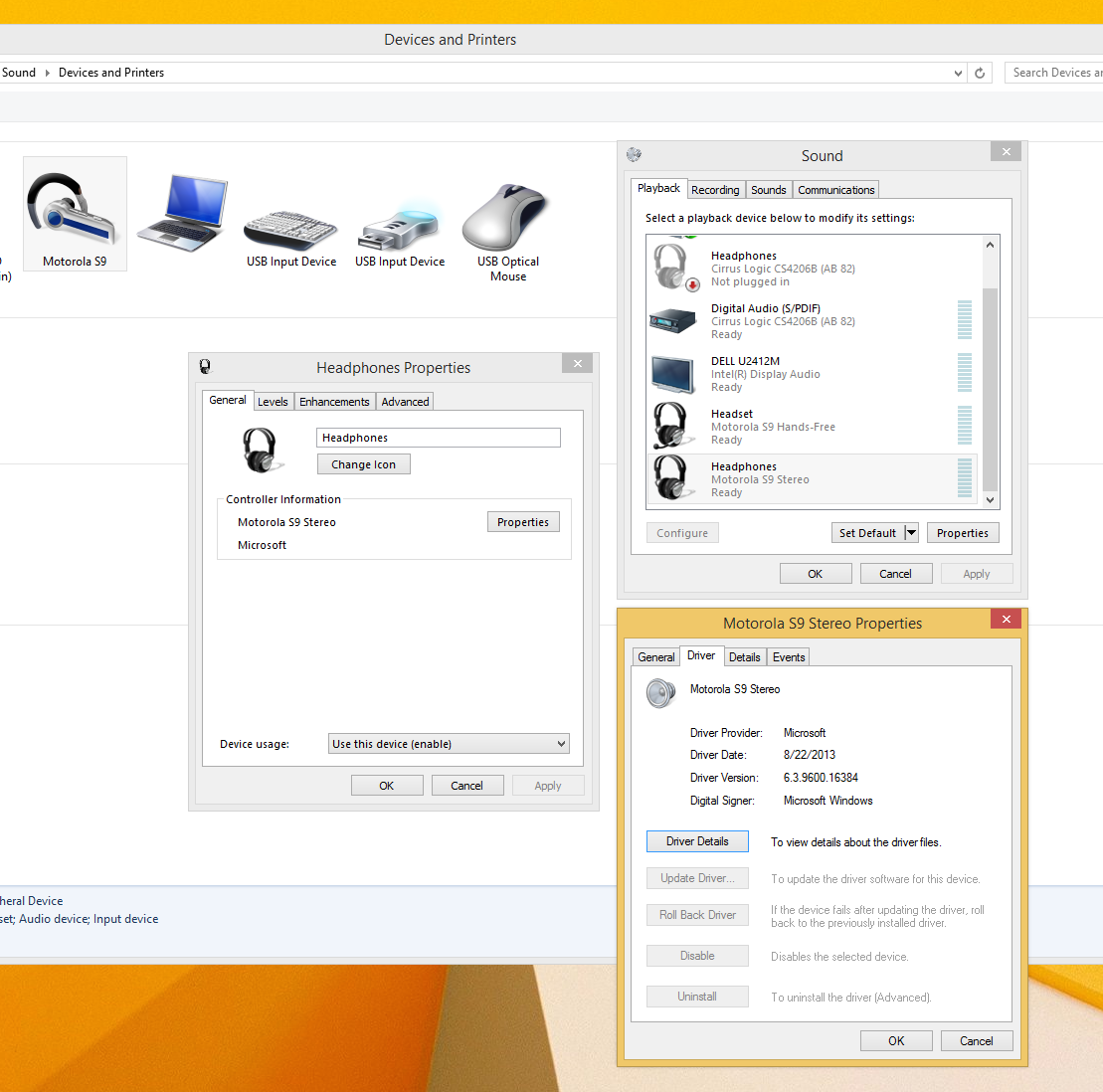The image size is (1103, 1092).
Task: Click the Headphones name text field
Action: point(438,438)
